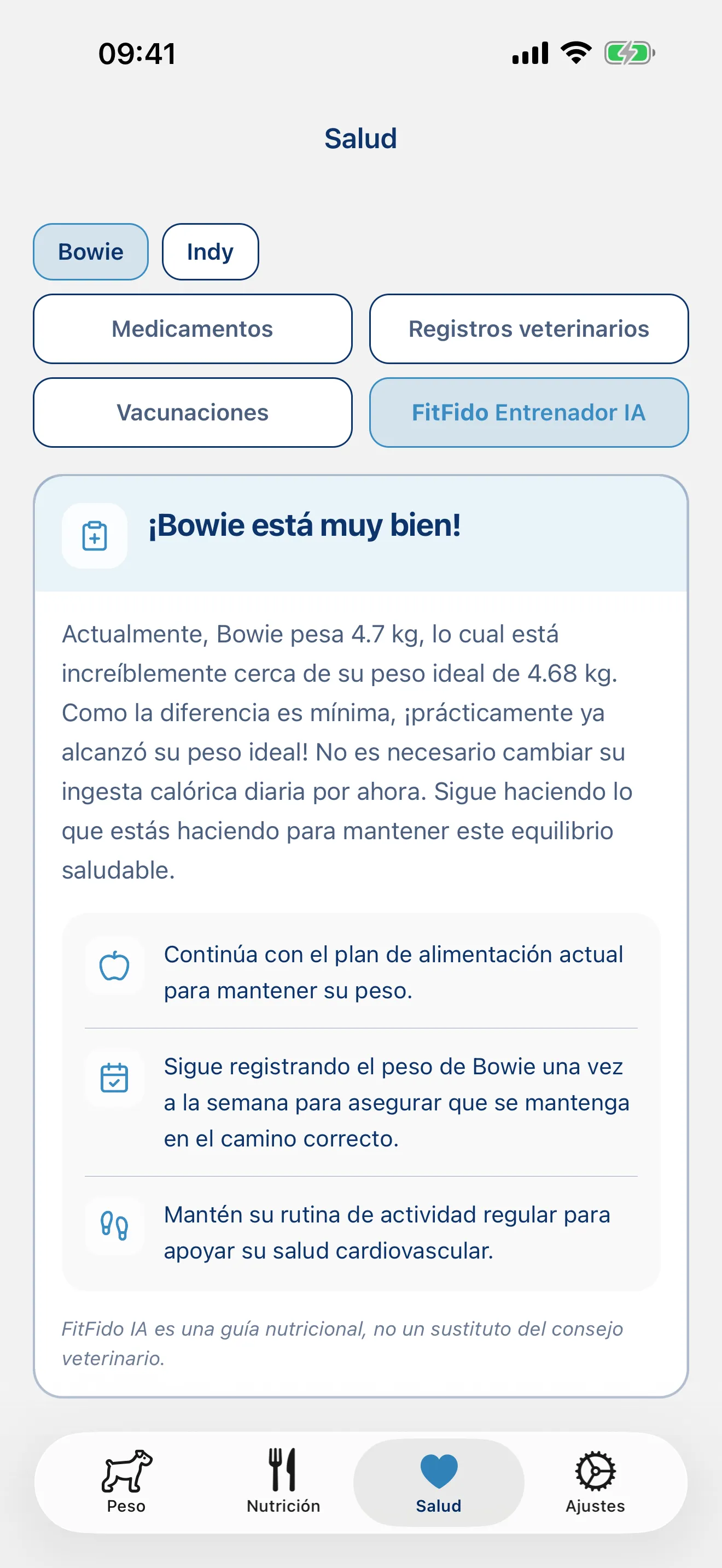Select the Bowie pet chip

(x=91, y=252)
